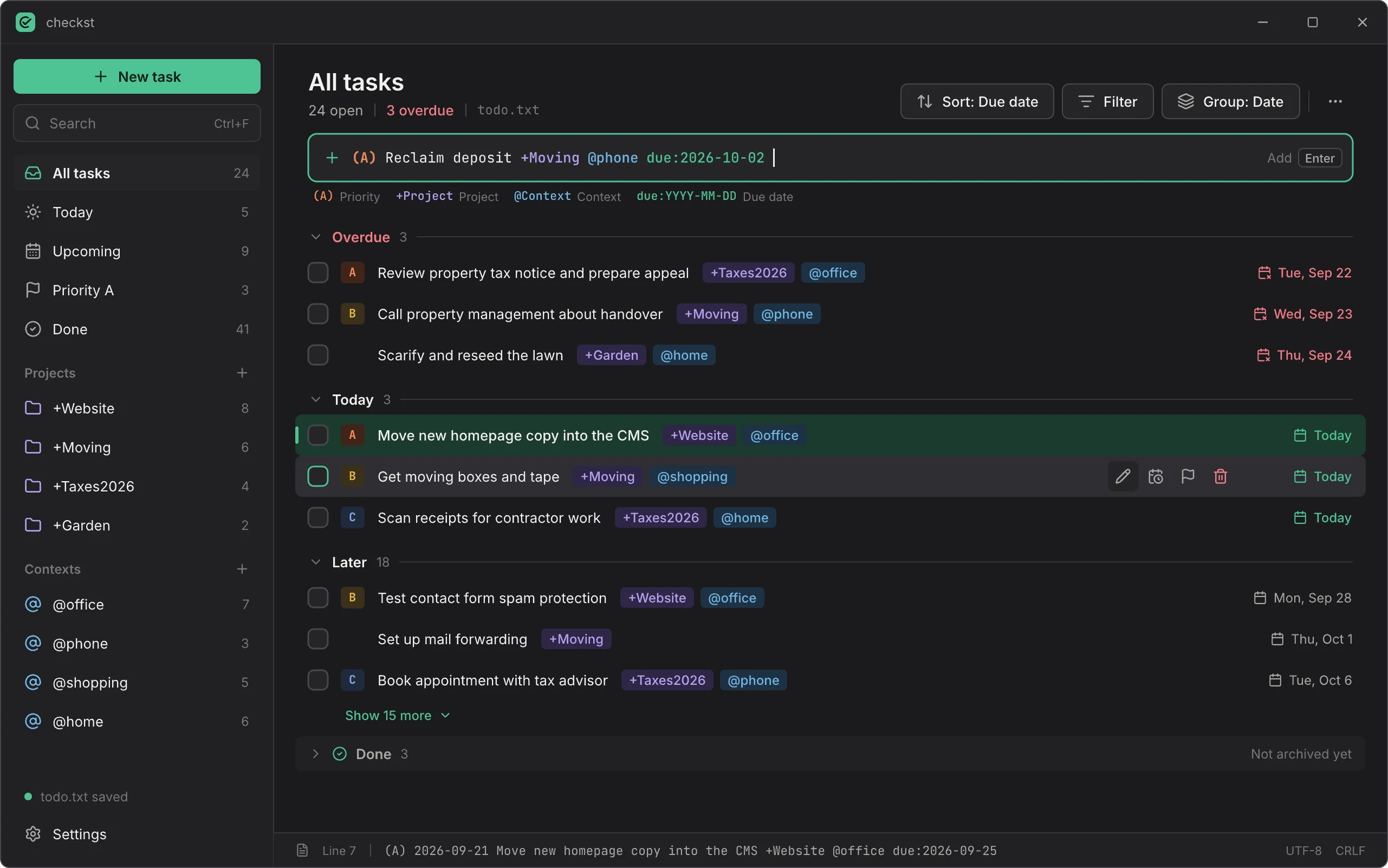Open Group: Date dropdown
The width and height of the screenshot is (1388, 868).
1230,102
